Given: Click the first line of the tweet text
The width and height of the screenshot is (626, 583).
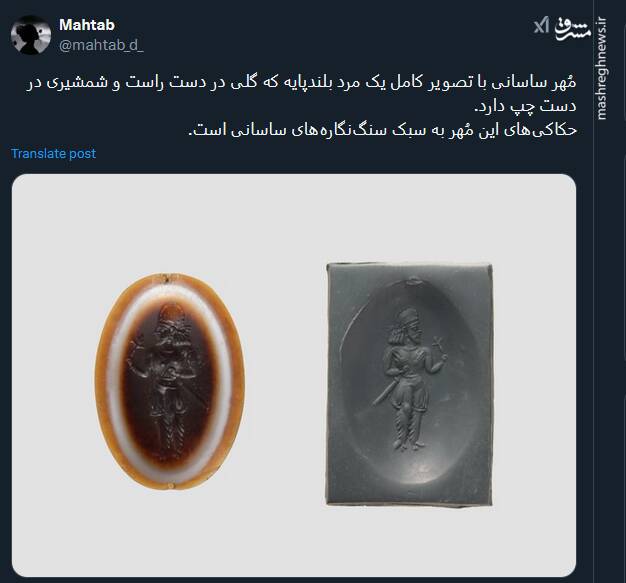Looking at the screenshot, I should coord(301,83).
